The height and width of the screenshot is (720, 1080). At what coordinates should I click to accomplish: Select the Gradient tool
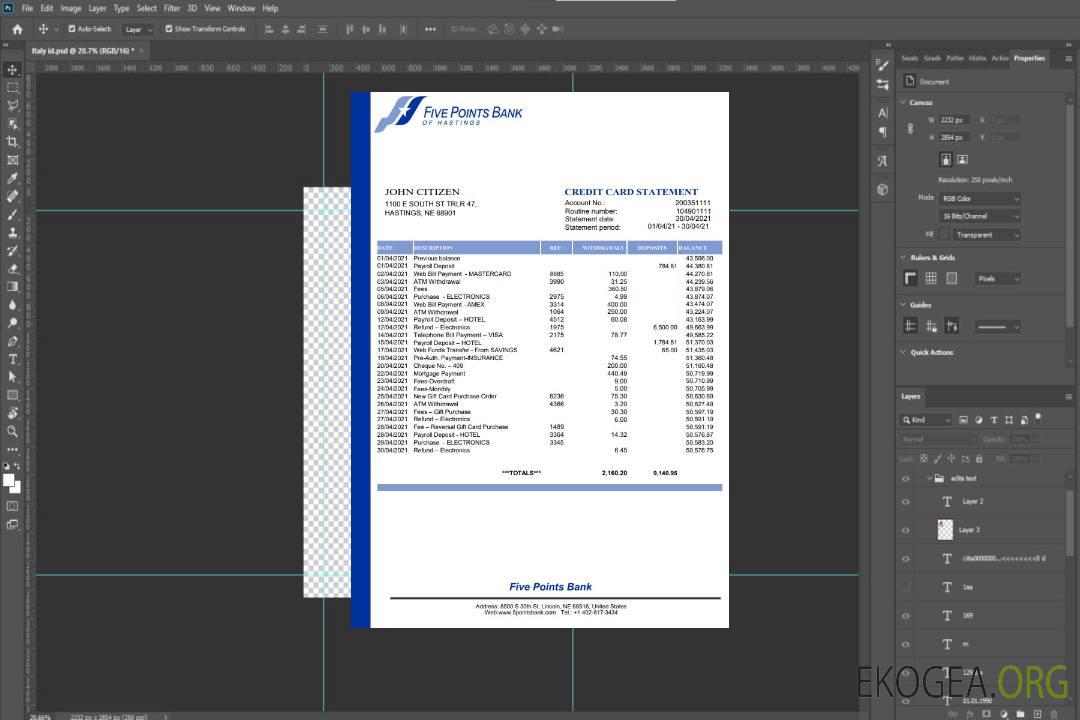pos(12,287)
